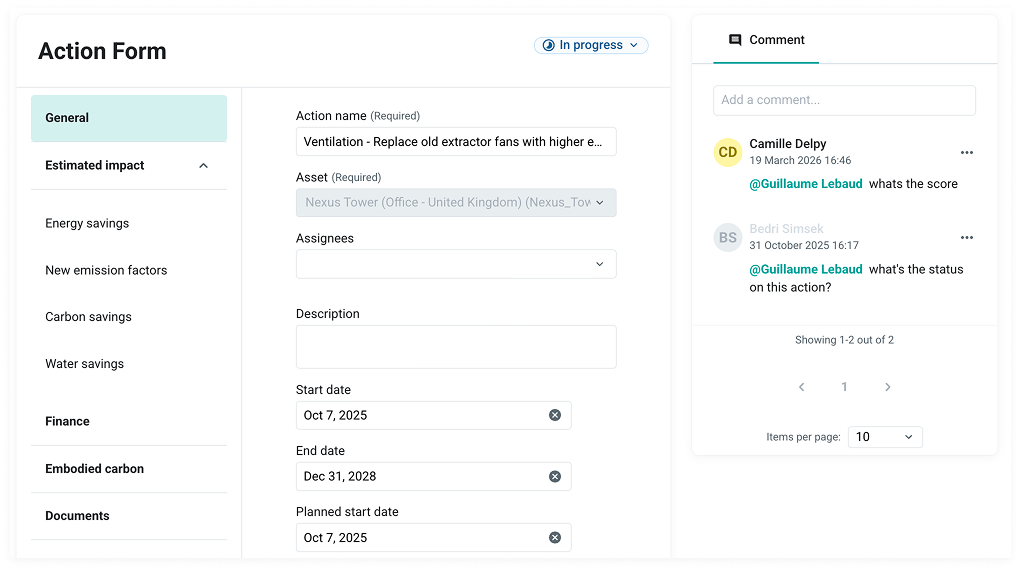
Task: Open Energy savings section
Action: (87, 223)
